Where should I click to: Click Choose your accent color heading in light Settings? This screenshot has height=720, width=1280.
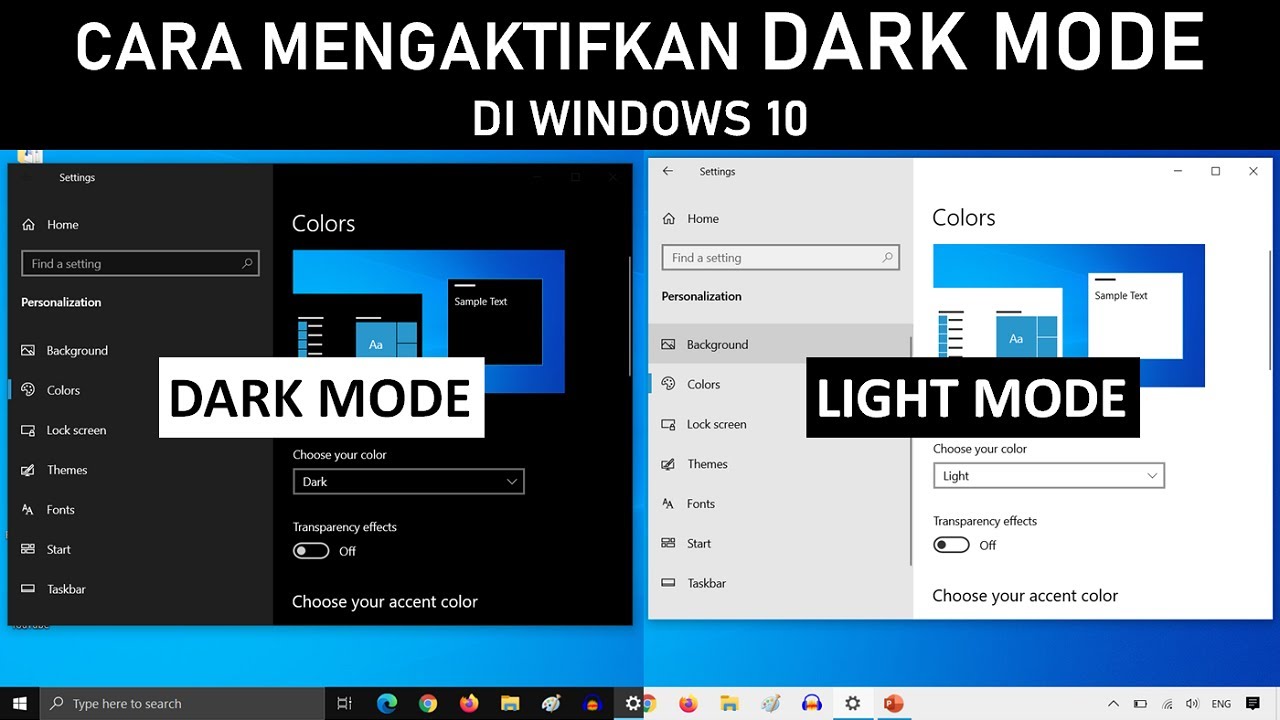[1025, 596]
